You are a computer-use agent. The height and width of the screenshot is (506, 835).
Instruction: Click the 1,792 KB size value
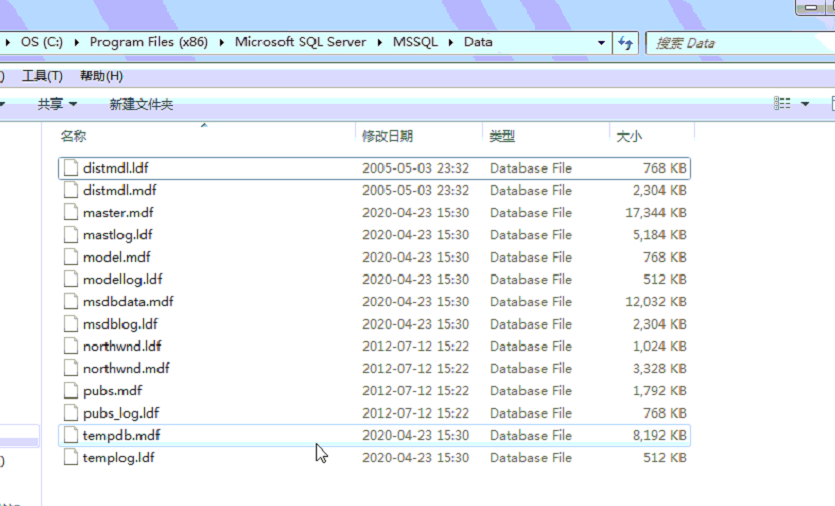click(660, 391)
